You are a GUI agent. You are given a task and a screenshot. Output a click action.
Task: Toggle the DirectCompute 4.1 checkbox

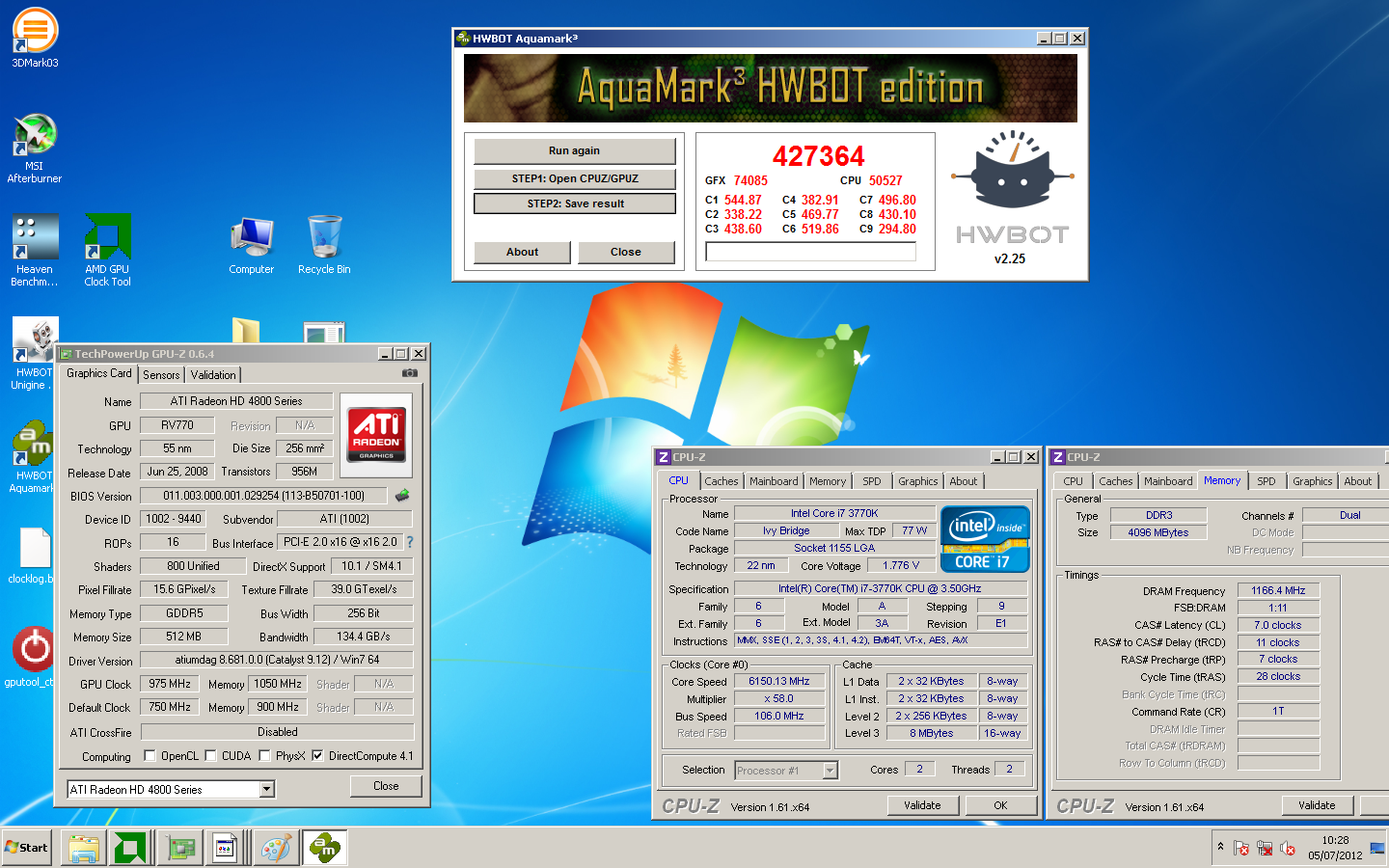coord(317,756)
